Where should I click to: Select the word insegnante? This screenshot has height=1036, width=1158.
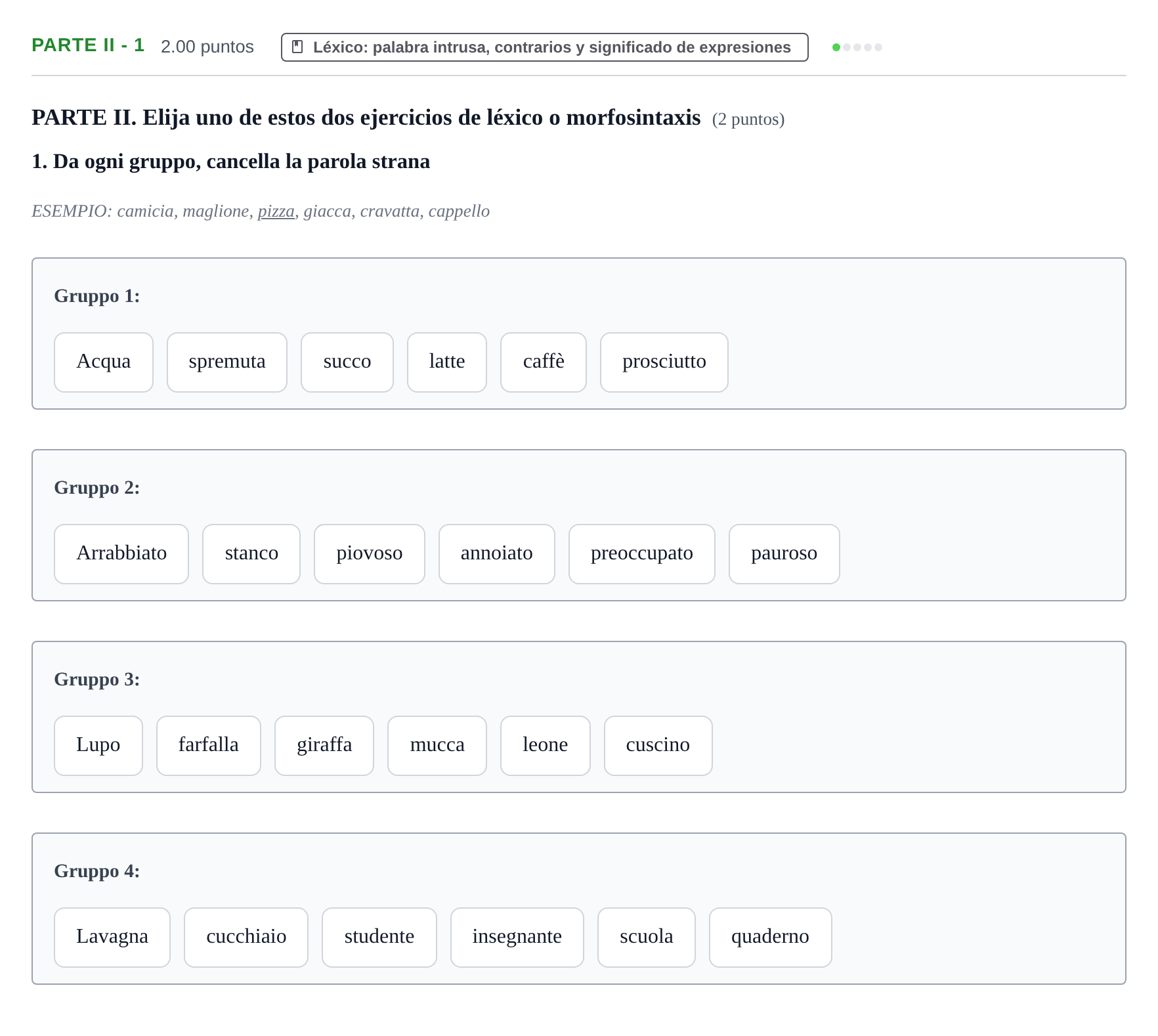(517, 938)
